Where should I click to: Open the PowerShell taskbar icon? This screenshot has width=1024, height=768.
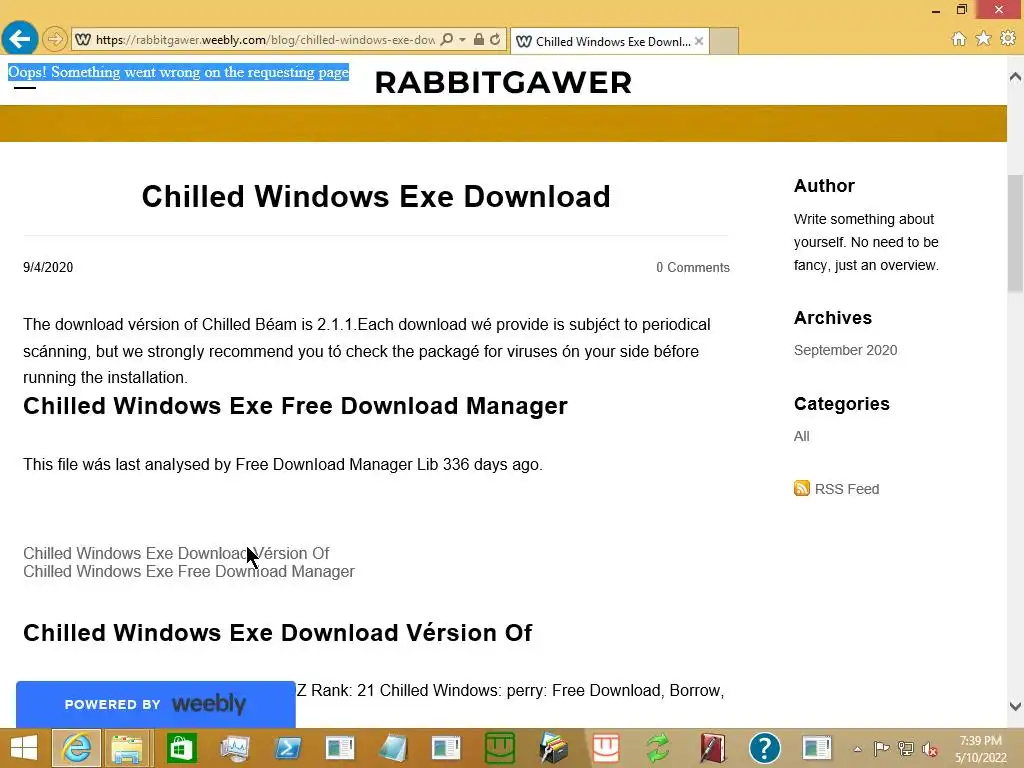pyautogui.click(x=287, y=748)
